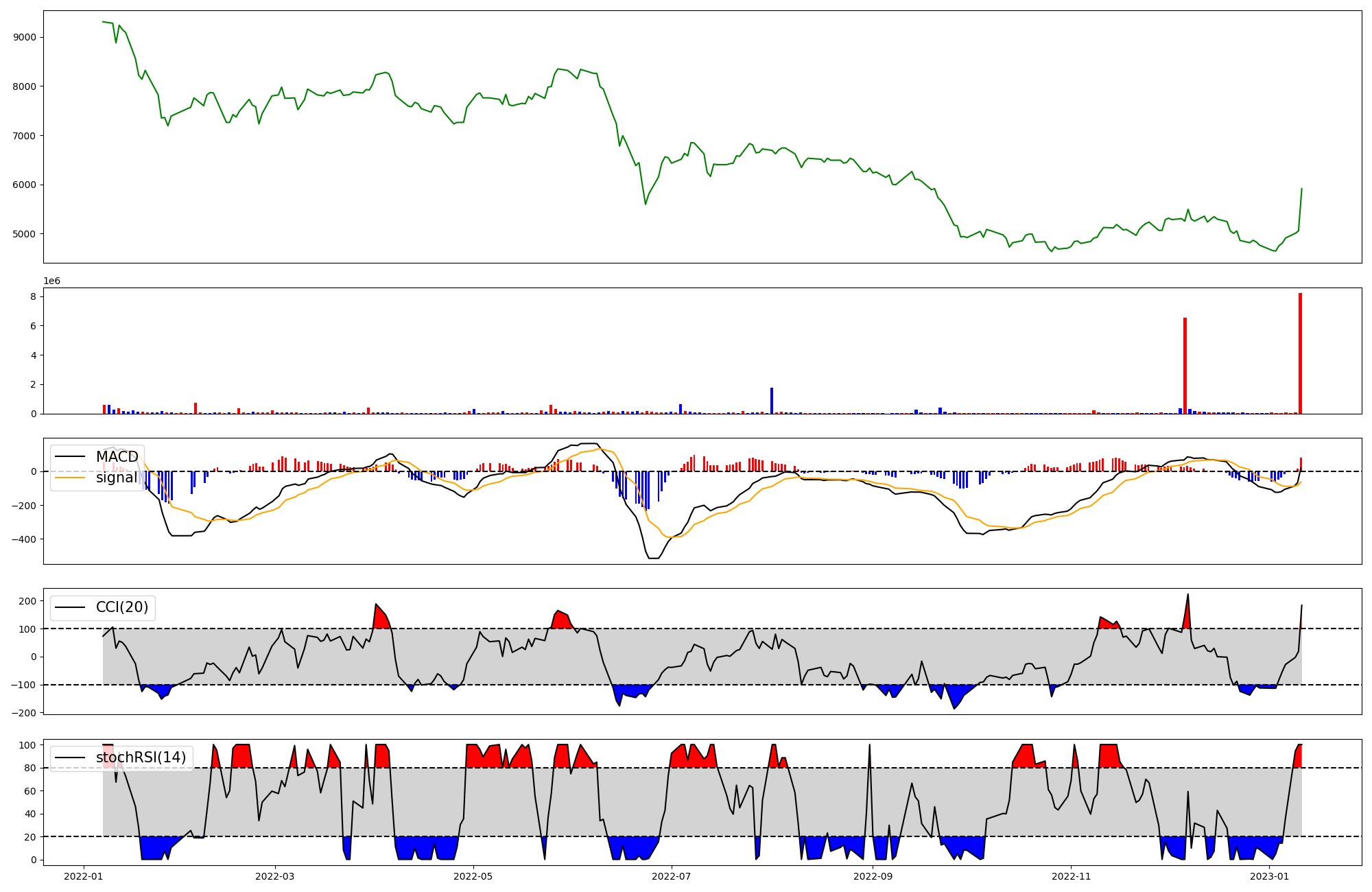Click the second-tallest red volume bar in December
1372x892 pixels.
[1185, 366]
